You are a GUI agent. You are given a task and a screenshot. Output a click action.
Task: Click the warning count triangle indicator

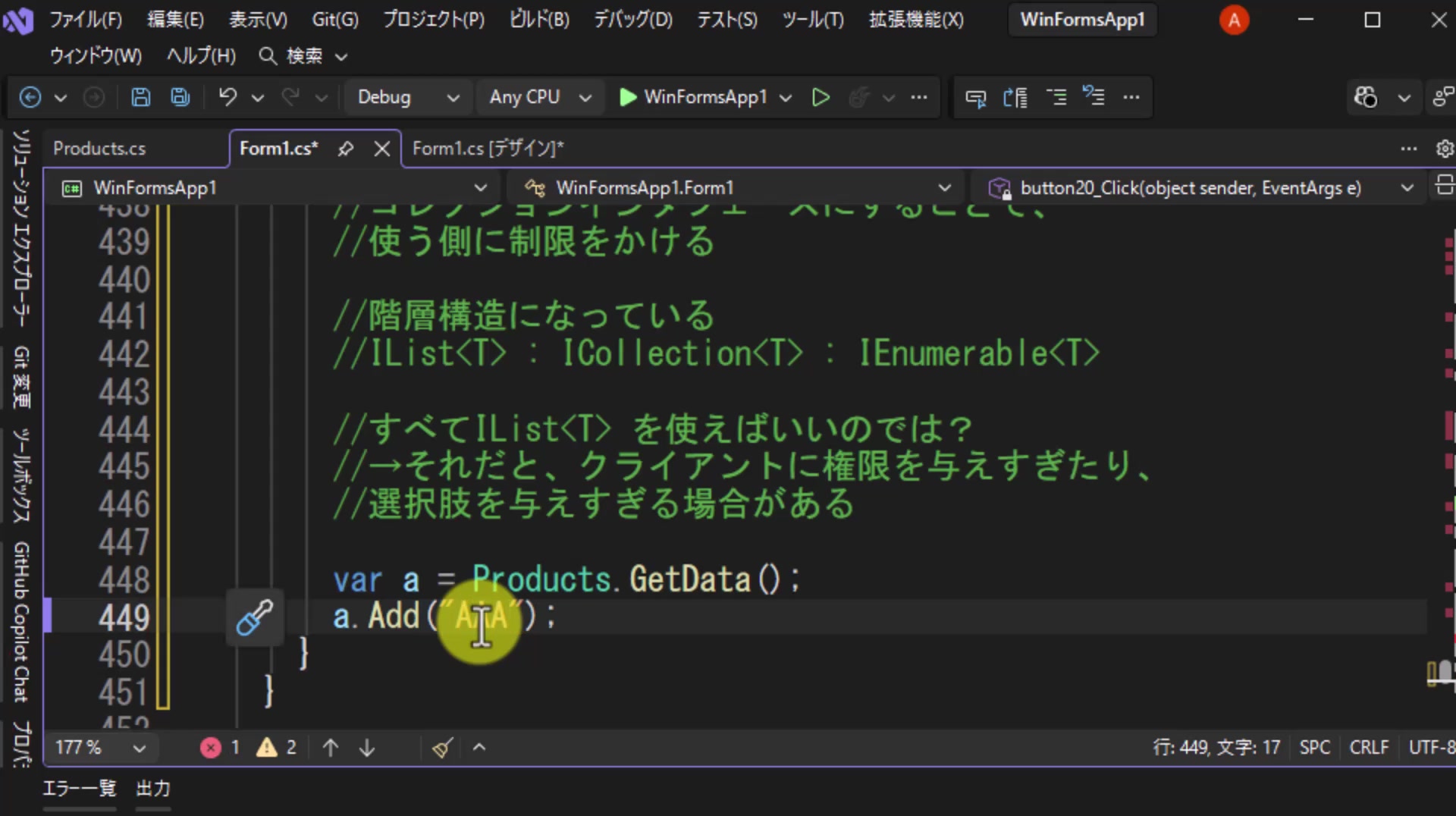click(276, 748)
